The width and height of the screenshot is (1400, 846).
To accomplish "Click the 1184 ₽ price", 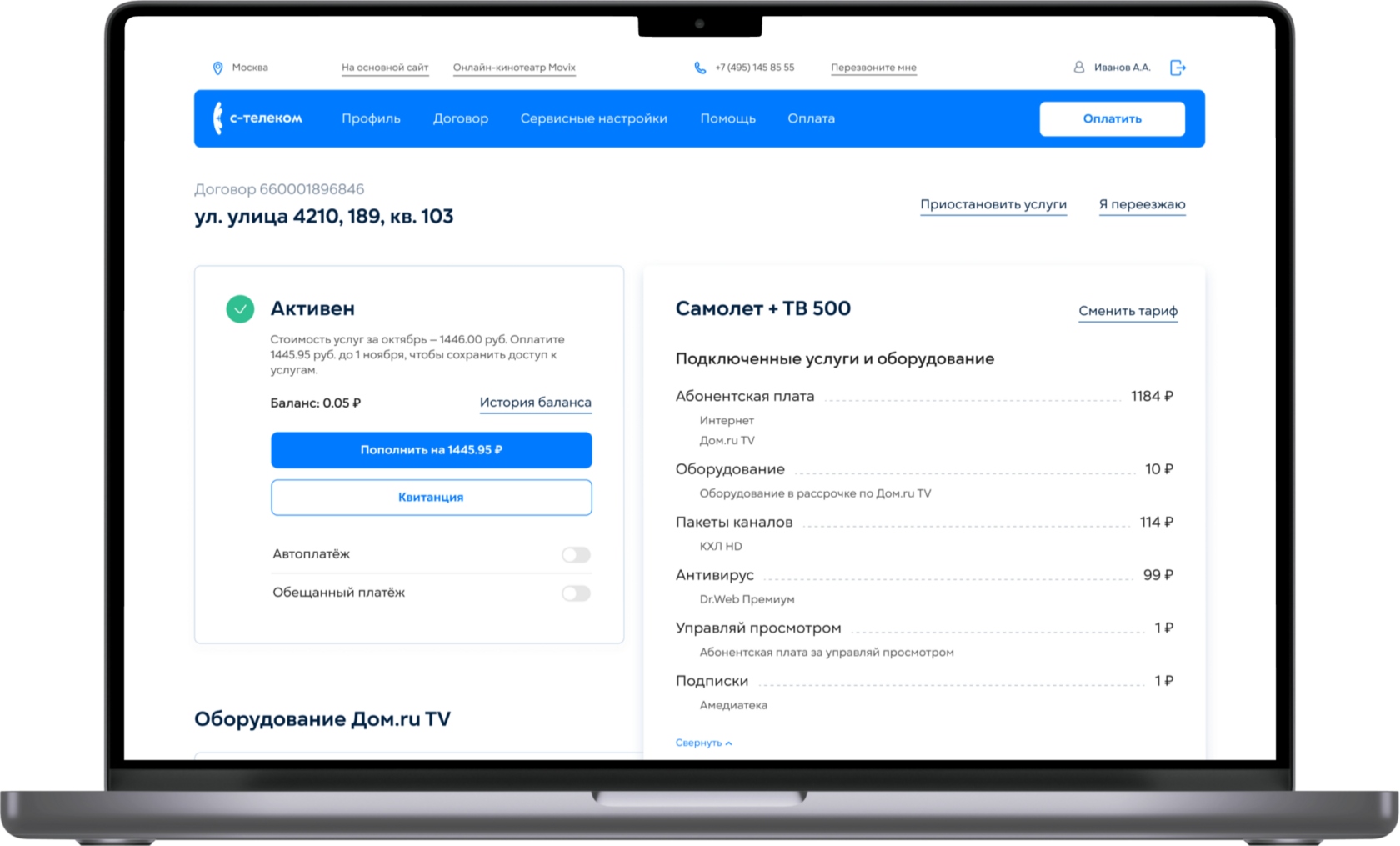I will point(1152,397).
